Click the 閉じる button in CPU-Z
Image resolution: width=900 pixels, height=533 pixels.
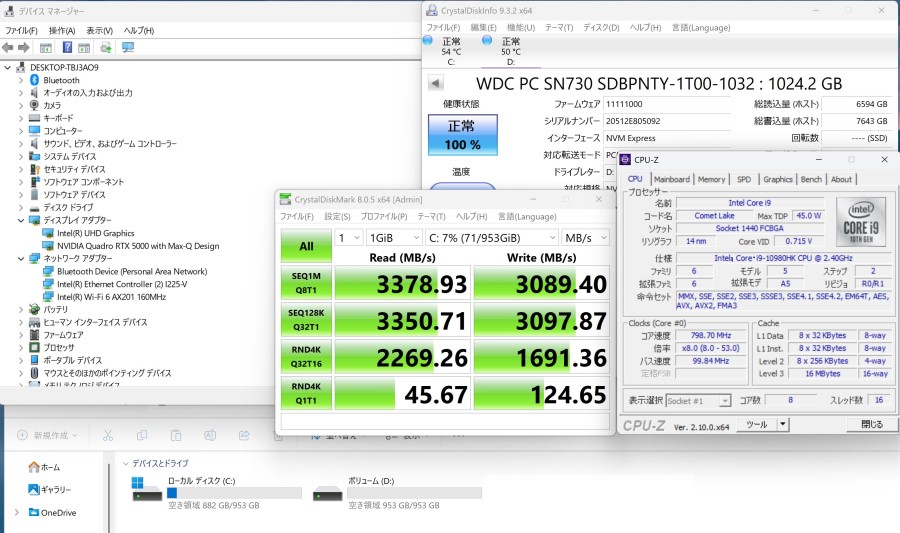(871, 425)
